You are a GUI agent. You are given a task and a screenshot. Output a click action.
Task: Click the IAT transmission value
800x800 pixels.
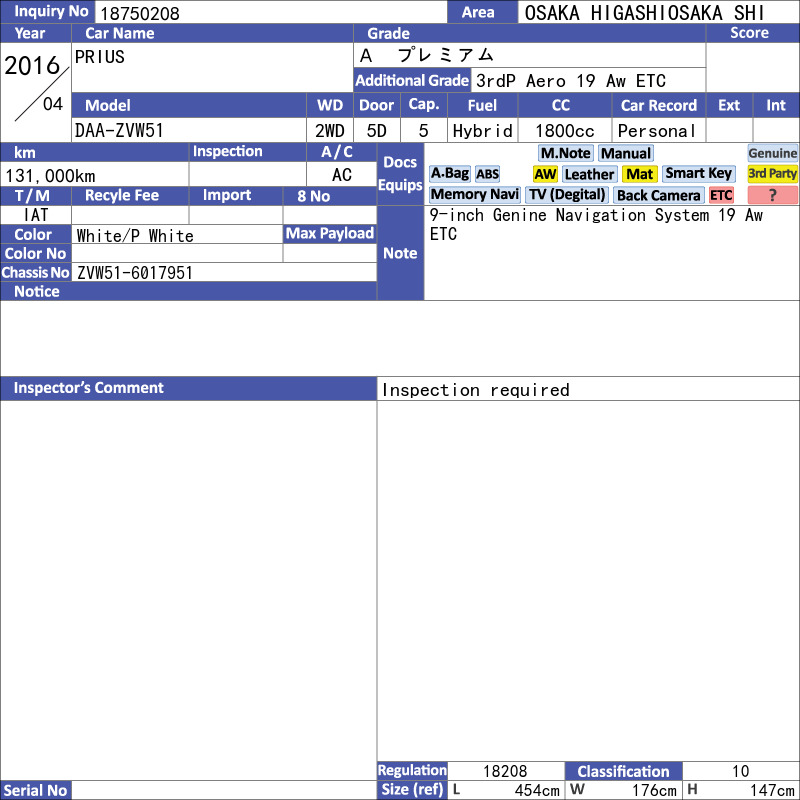(x=36, y=215)
